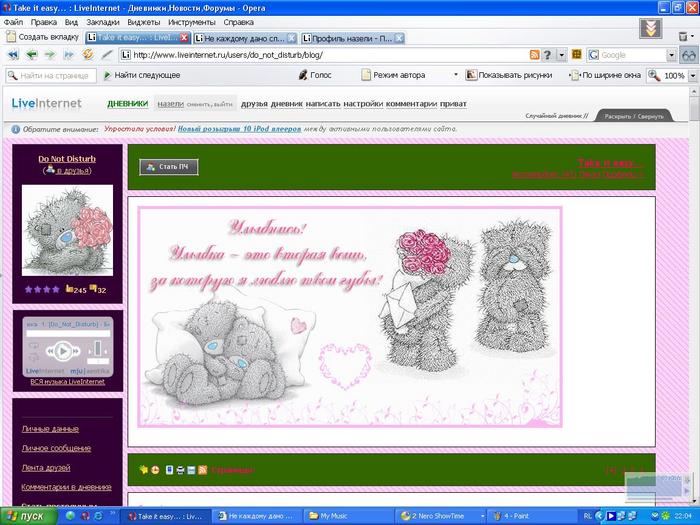Go back using the green back arrow

(x=31, y=55)
